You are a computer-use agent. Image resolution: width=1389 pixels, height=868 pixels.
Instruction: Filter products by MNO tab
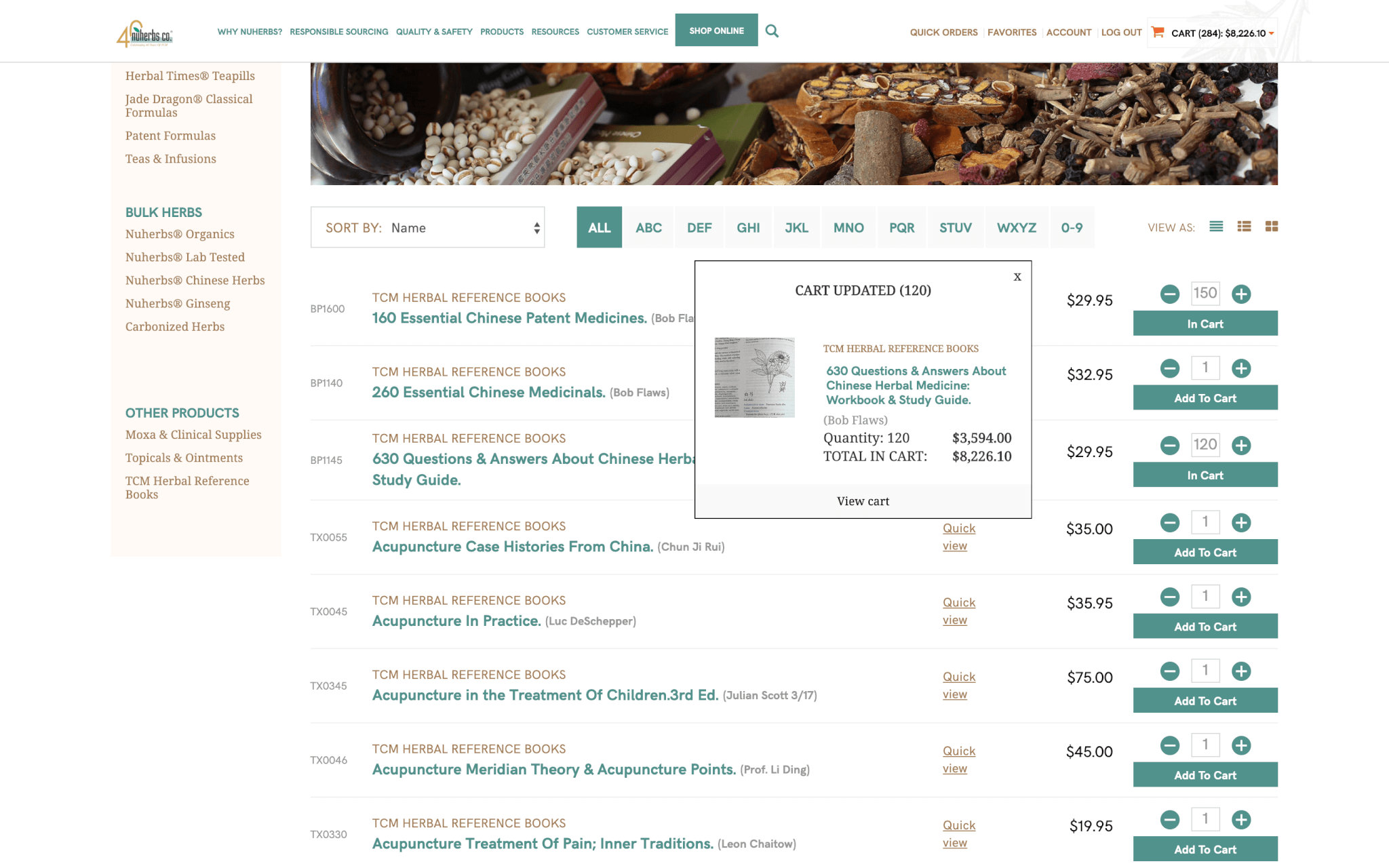pyautogui.click(x=848, y=227)
